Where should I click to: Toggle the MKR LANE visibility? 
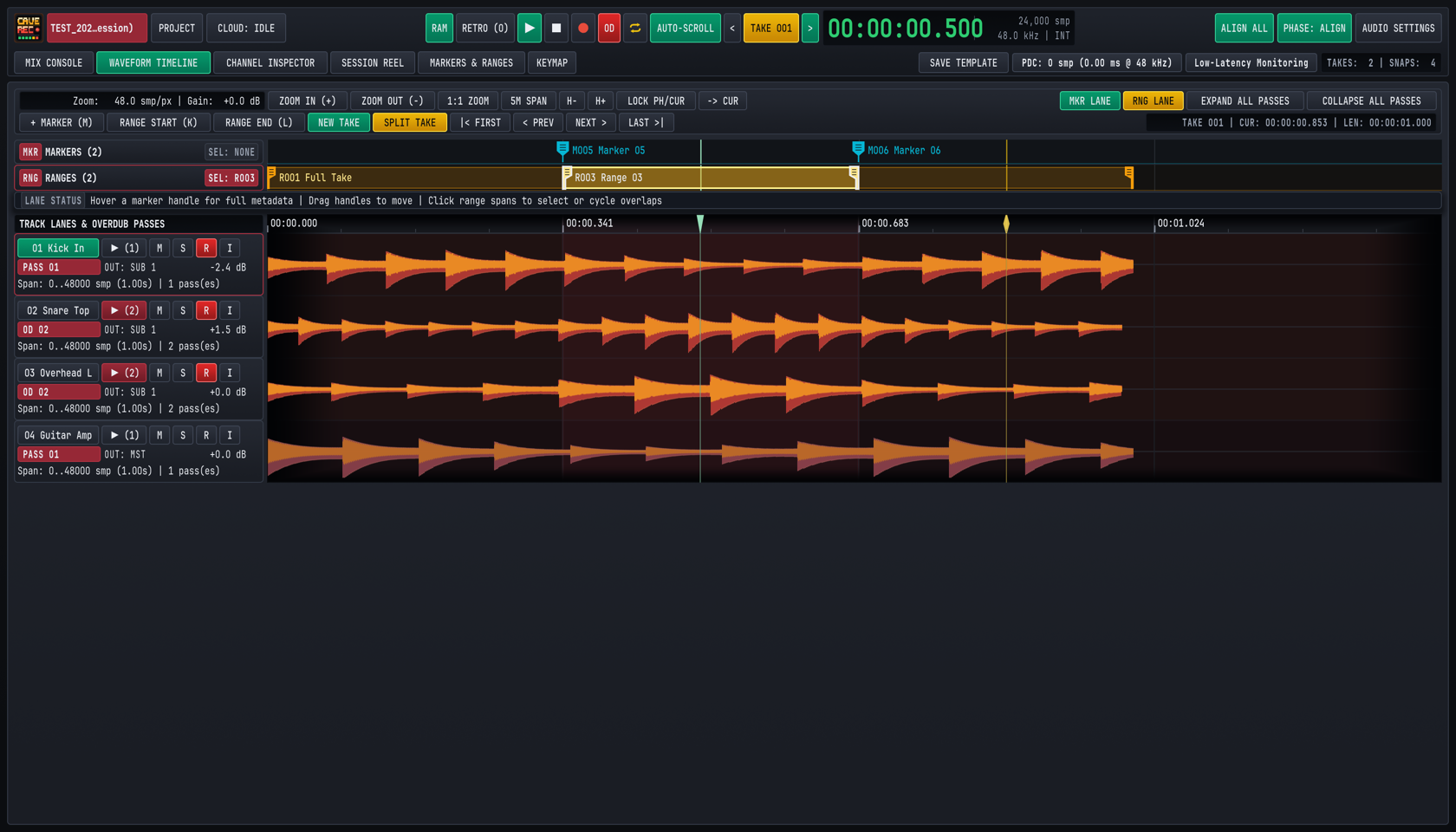pos(1089,101)
